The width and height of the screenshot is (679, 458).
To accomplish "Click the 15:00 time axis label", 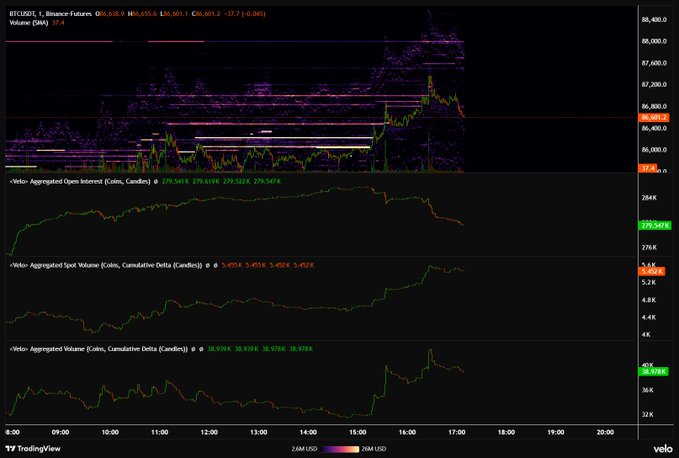I will [358, 432].
